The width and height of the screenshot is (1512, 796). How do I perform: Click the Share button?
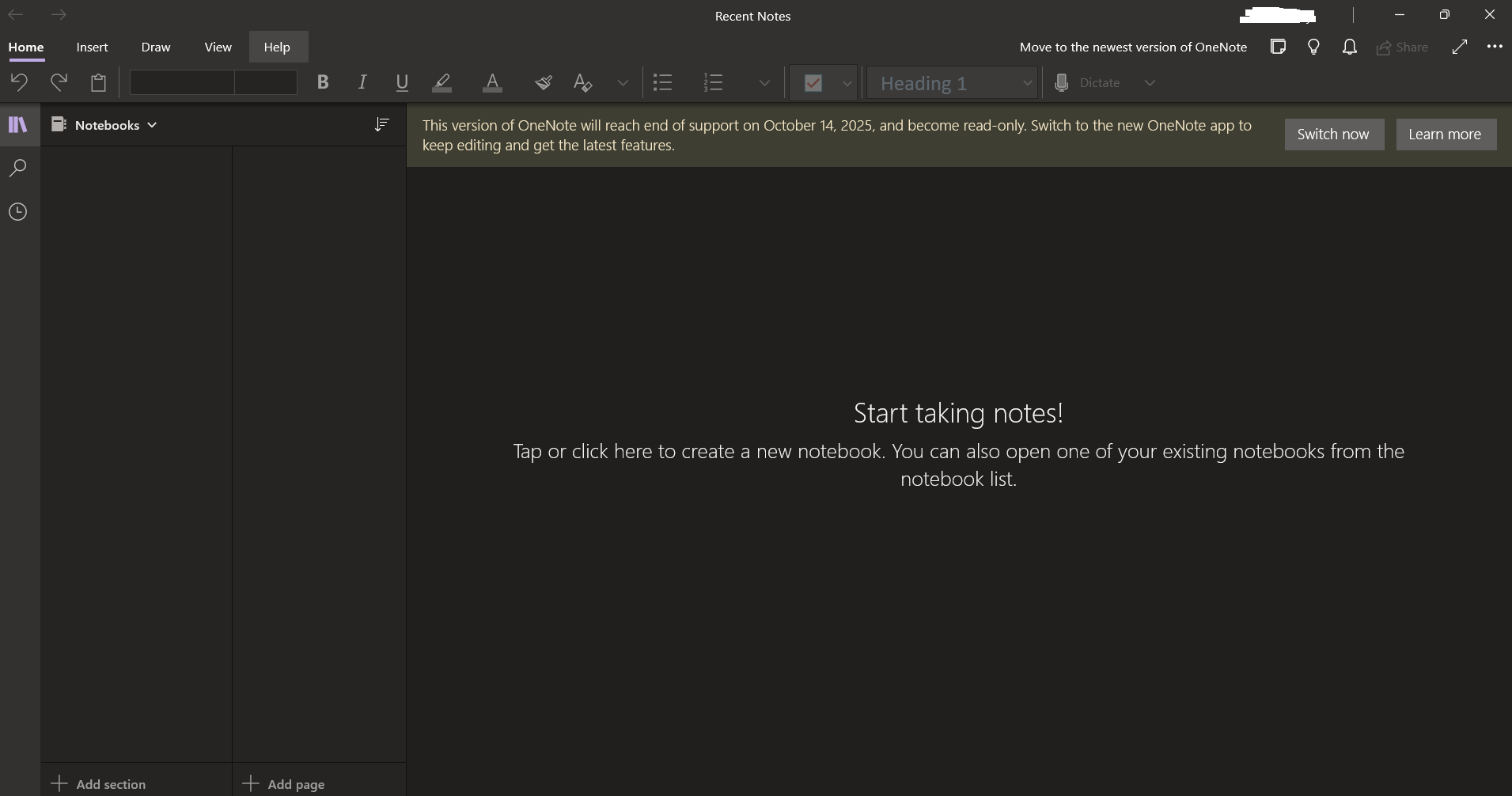pyautogui.click(x=1402, y=47)
